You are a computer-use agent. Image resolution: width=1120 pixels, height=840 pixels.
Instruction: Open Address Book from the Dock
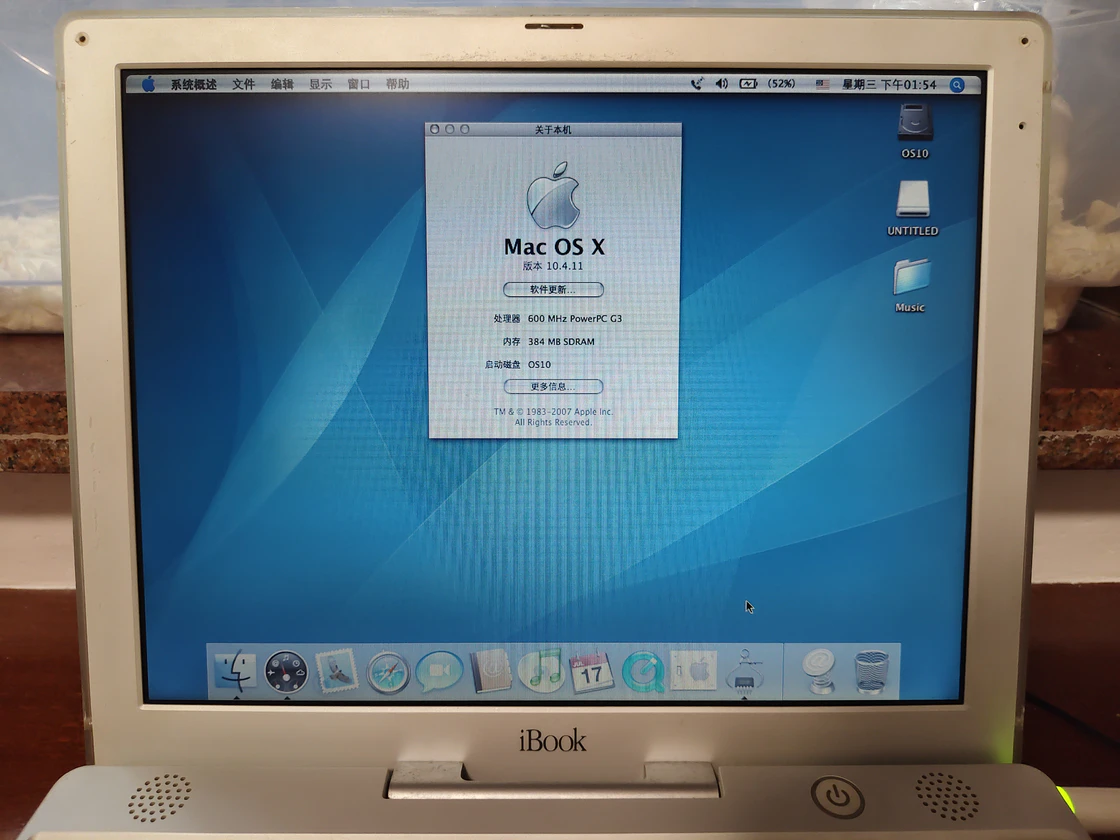491,671
